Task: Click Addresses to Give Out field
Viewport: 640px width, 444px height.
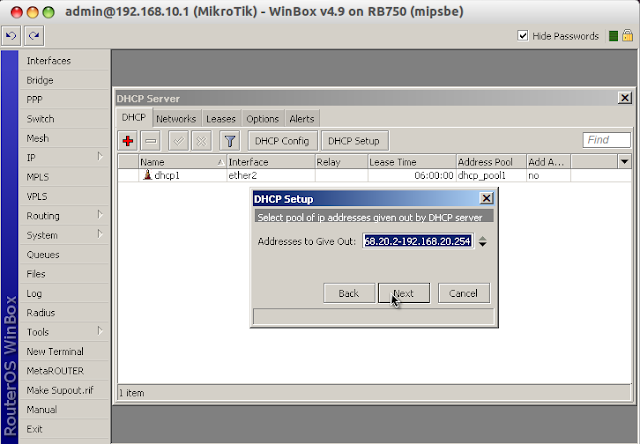Action: point(418,241)
